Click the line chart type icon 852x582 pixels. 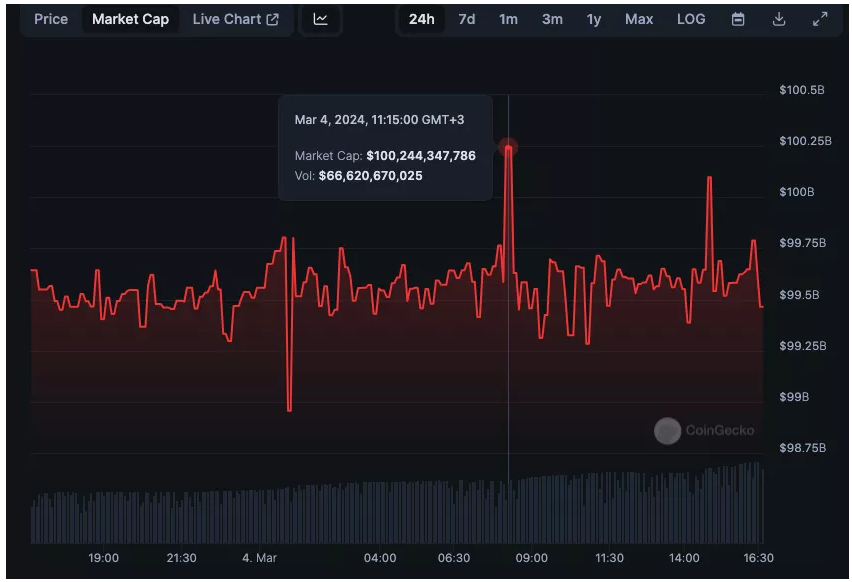tap(320, 19)
